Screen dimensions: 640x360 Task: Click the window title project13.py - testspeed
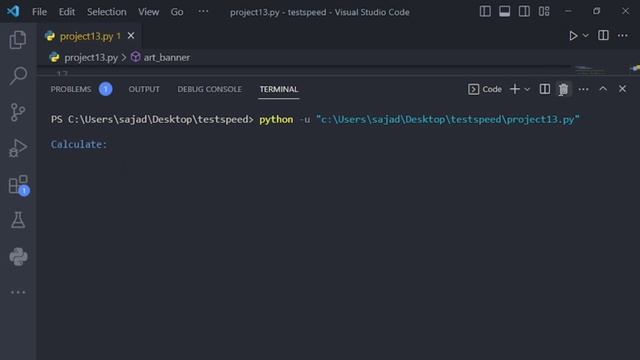point(320,12)
